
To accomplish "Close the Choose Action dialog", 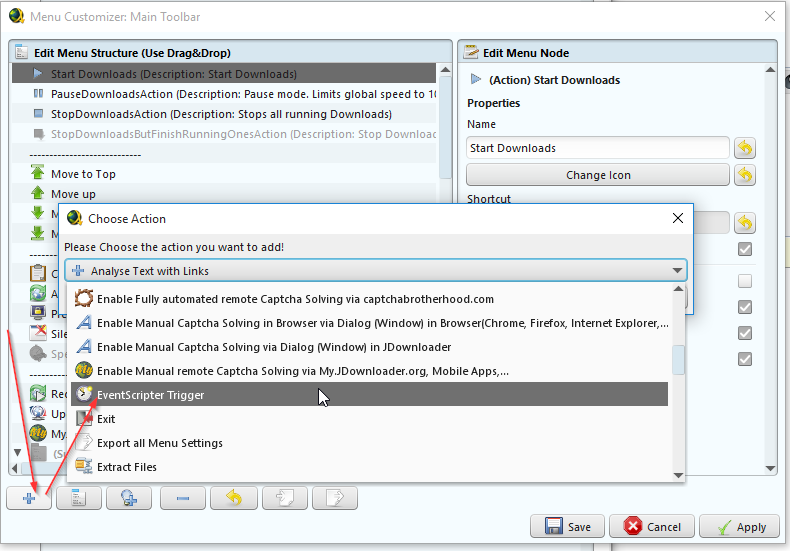I will 678,218.
